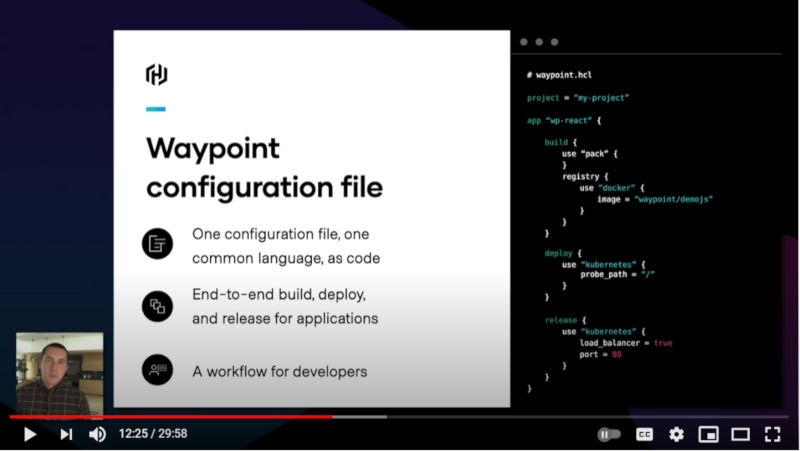Click 'One configuration file, one' text

[281, 234]
